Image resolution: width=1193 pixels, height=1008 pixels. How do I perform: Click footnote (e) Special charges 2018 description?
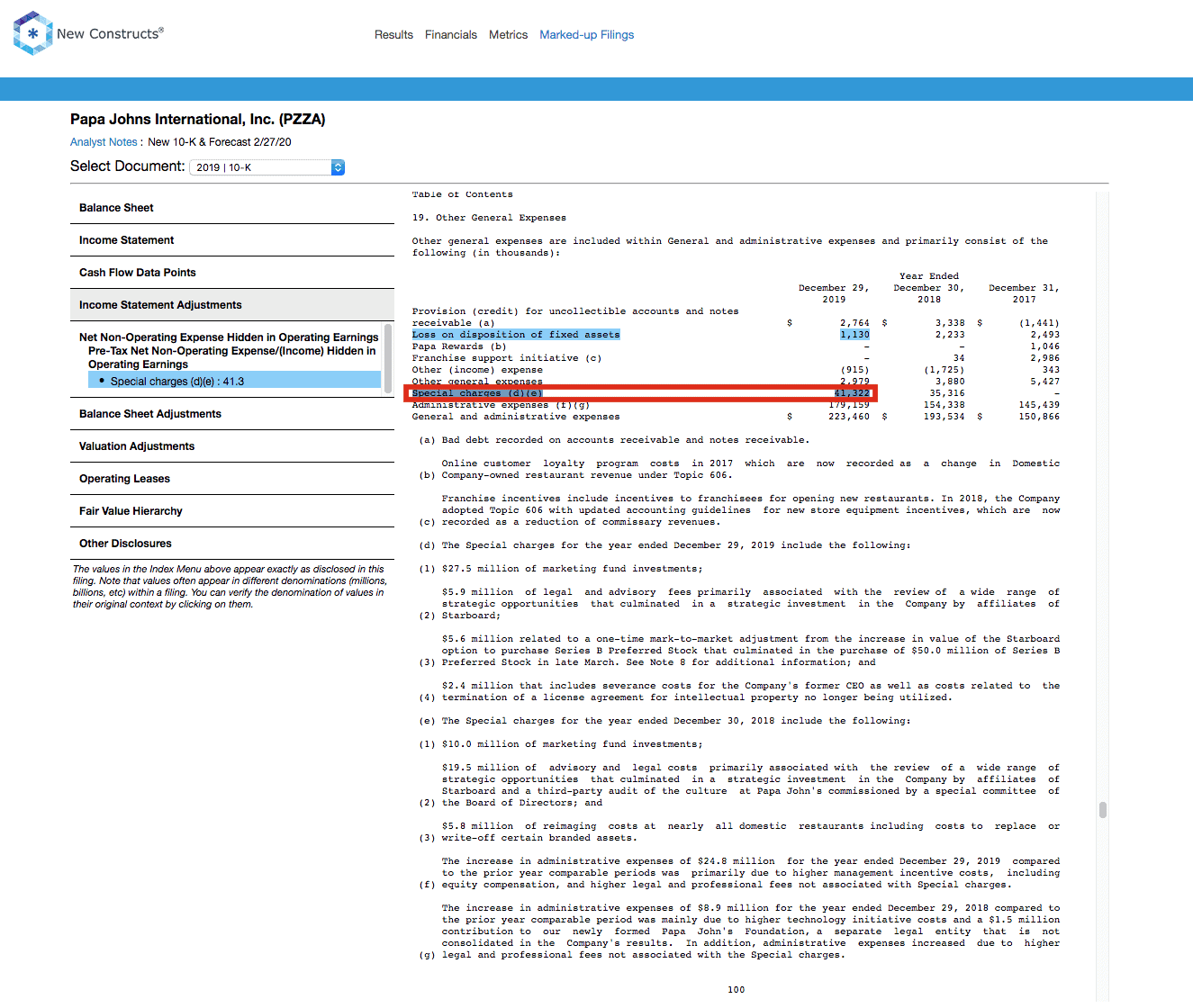click(x=664, y=721)
